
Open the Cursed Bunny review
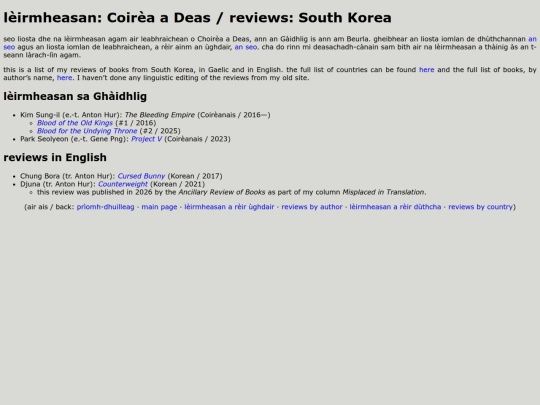coord(141,176)
